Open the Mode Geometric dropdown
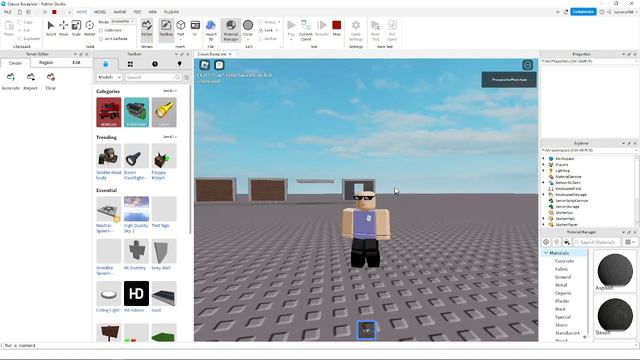The height and width of the screenshot is (360, 640). pos(123,21)
